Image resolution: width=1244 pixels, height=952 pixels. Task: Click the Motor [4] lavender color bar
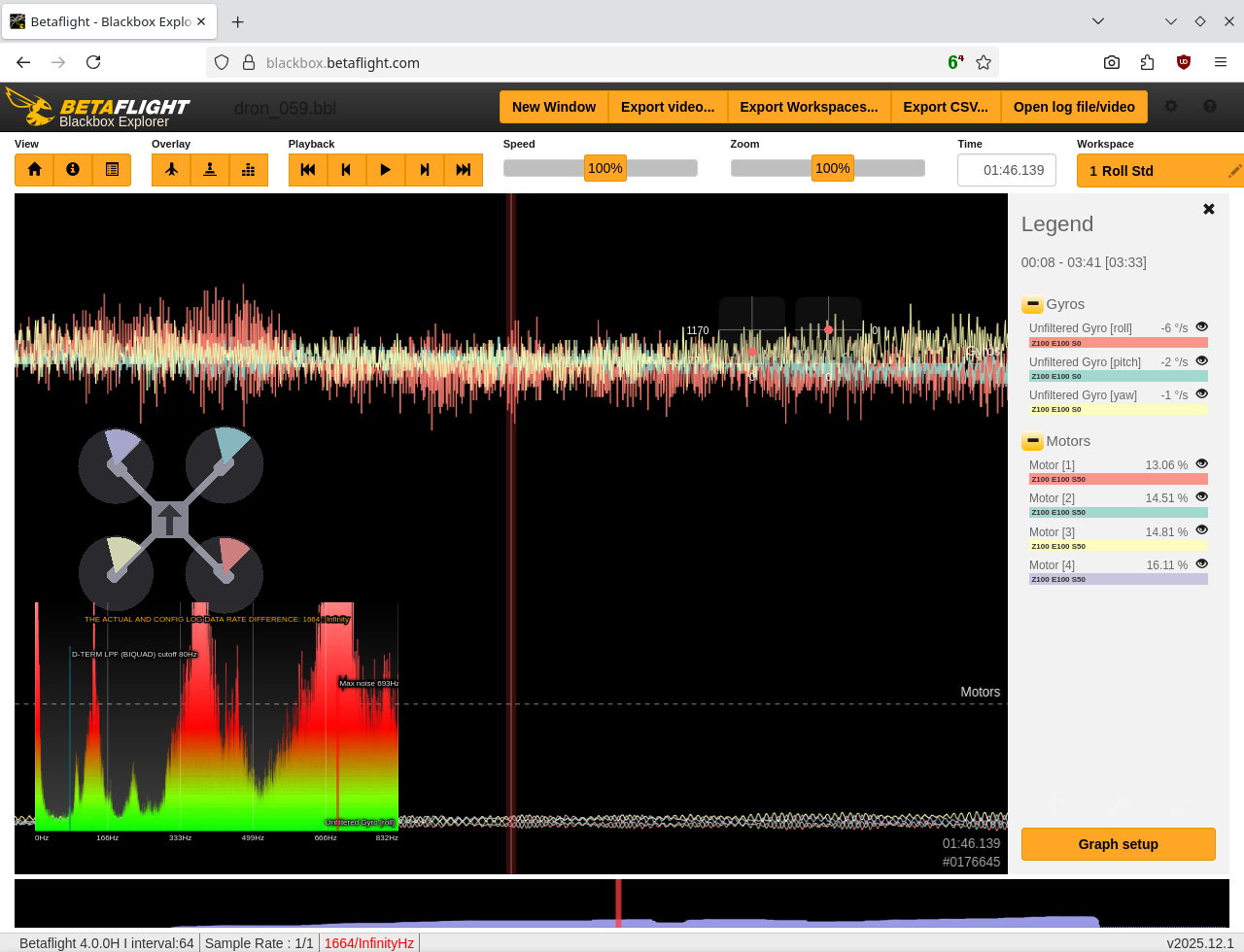pos(1119,579)
